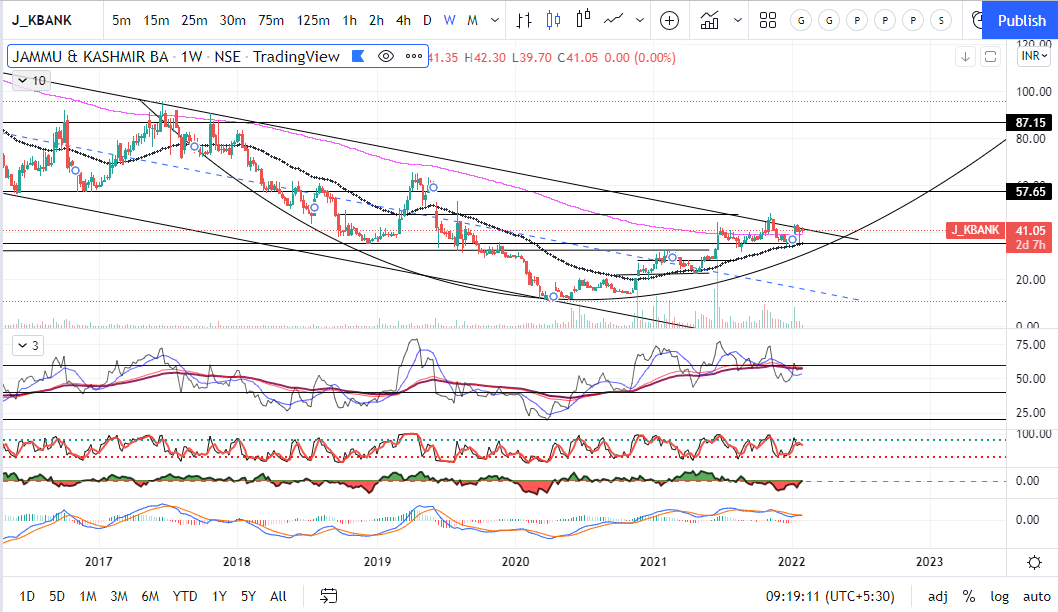Image resolution: width=1058 pixels, height=612 pixels.
Task: Collapse the 3 indicators legend in the RSI pane
Action: (28, 346)
